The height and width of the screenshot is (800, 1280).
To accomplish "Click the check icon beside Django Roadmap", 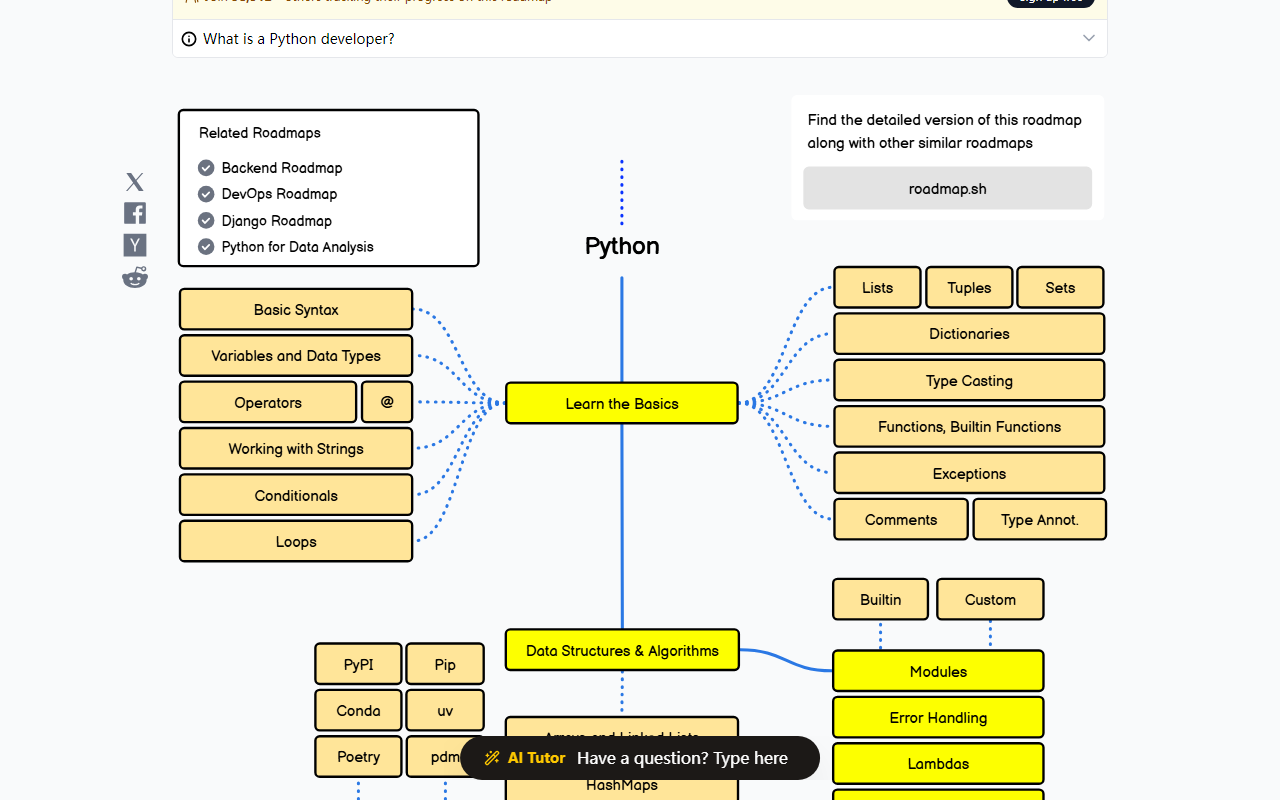I will (x=206, y=221).
